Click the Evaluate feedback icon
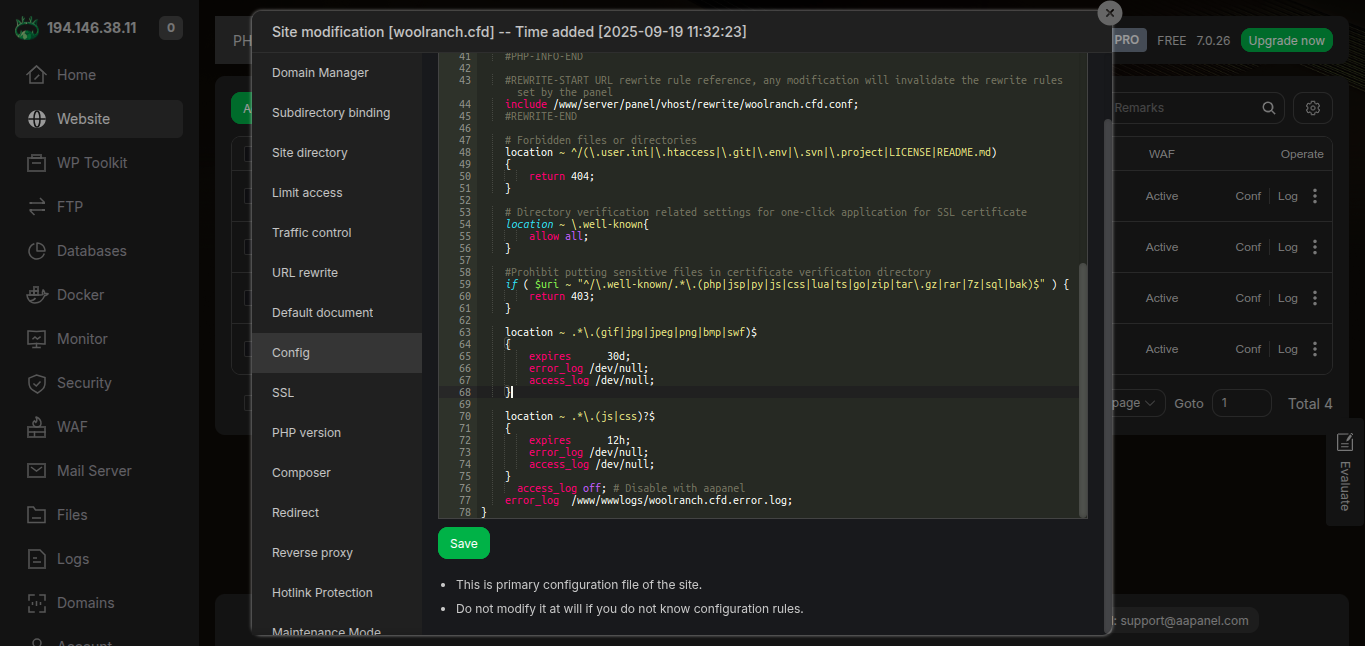Viewport: 1365px width, 646px height. point(1345,442)
